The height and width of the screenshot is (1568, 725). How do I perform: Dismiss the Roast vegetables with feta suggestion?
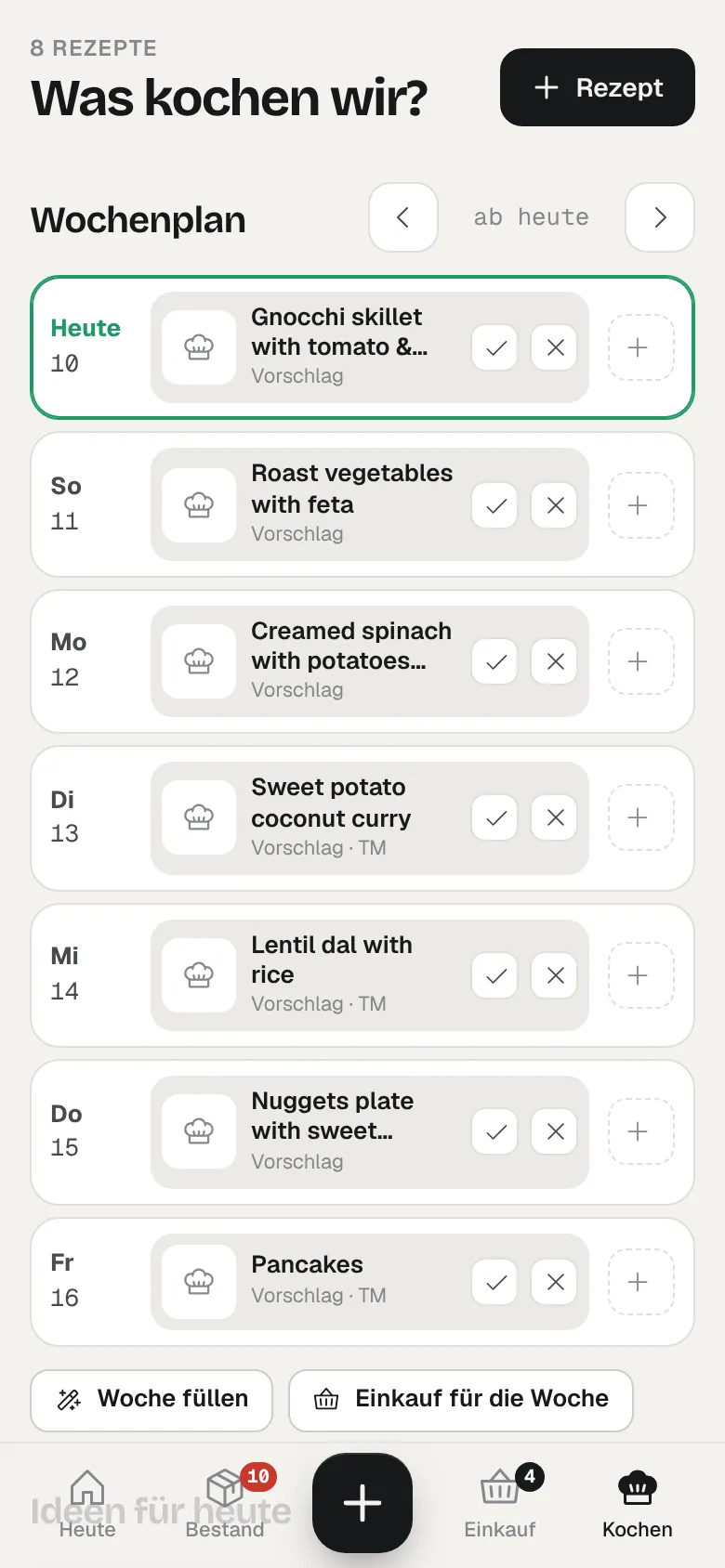coord(555,505)
